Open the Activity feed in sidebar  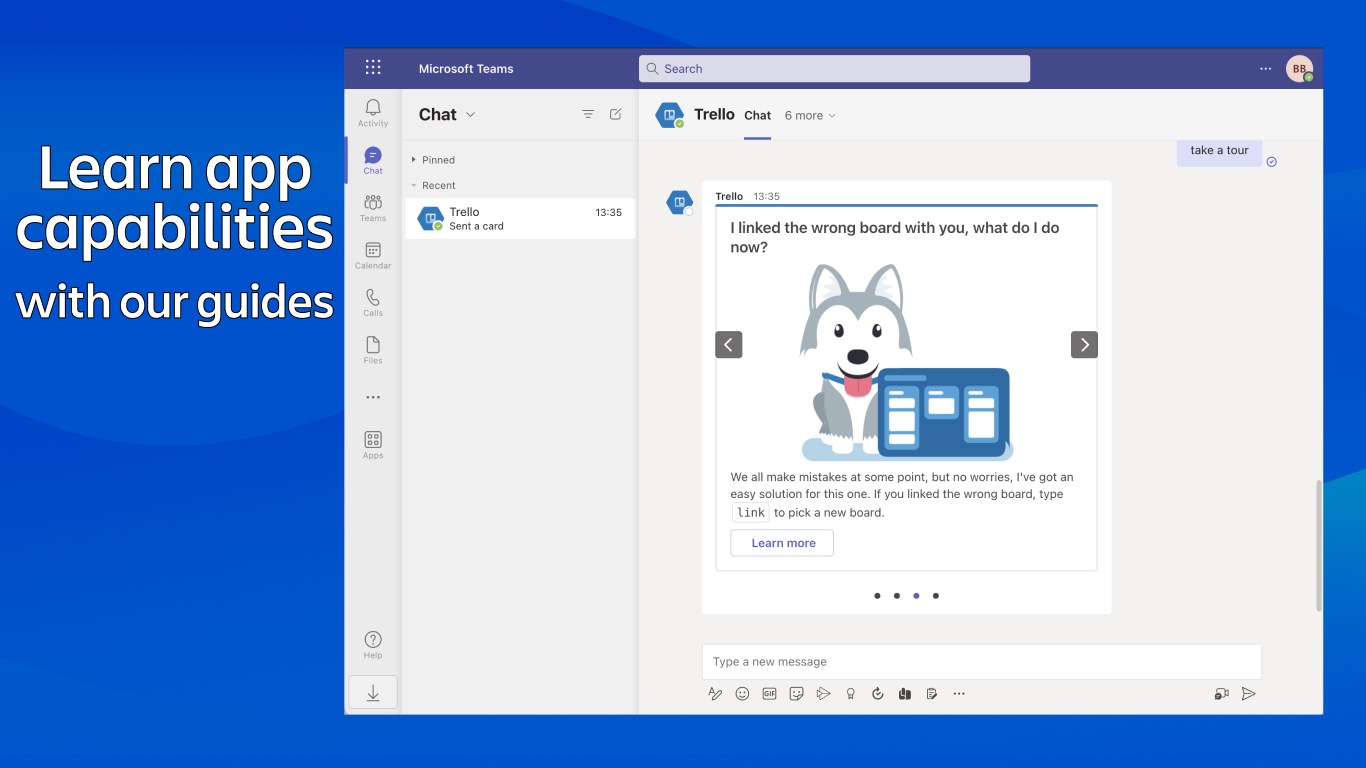373,113
